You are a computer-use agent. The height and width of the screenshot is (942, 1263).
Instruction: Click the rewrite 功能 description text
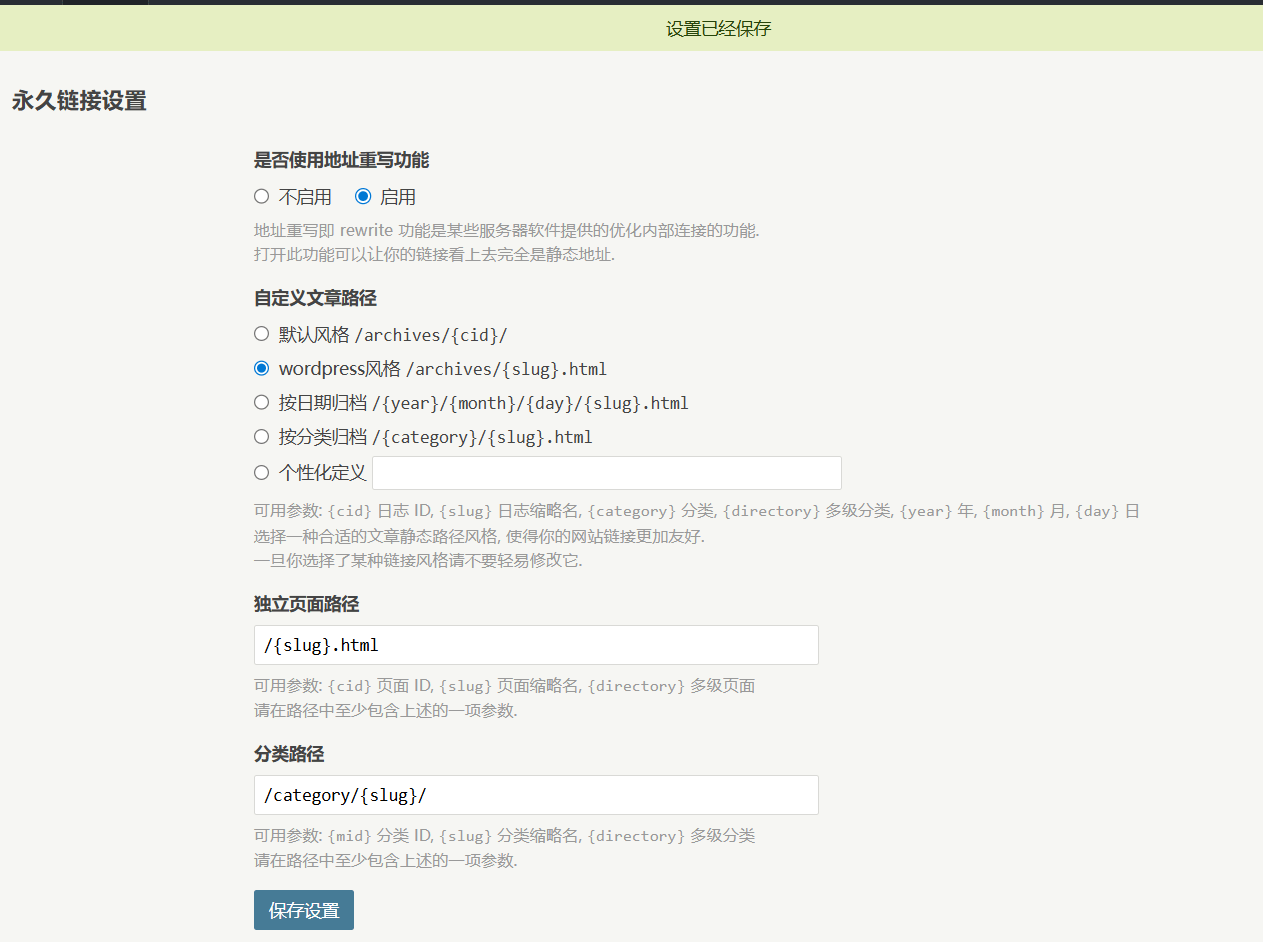[506, 230]
